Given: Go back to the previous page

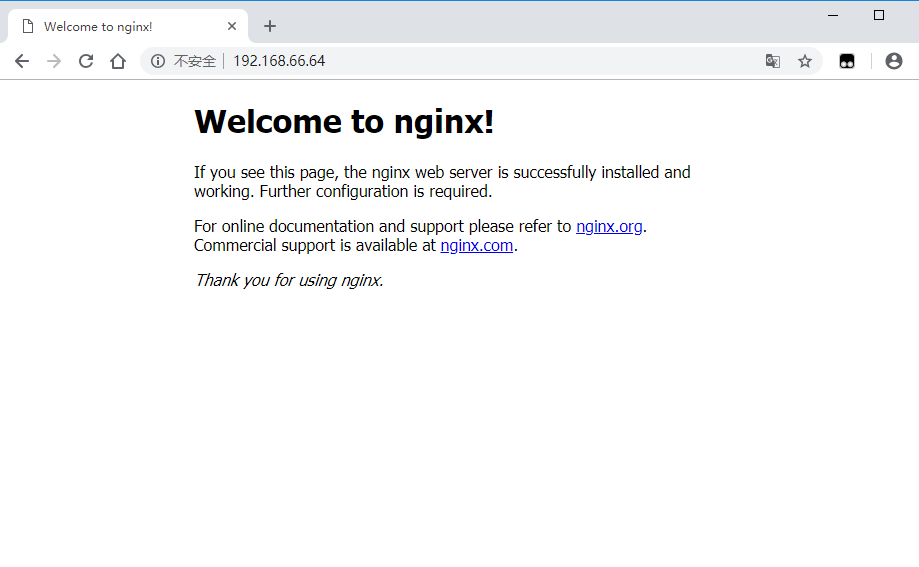Looking at the screenshot, I should coord(22,61).
